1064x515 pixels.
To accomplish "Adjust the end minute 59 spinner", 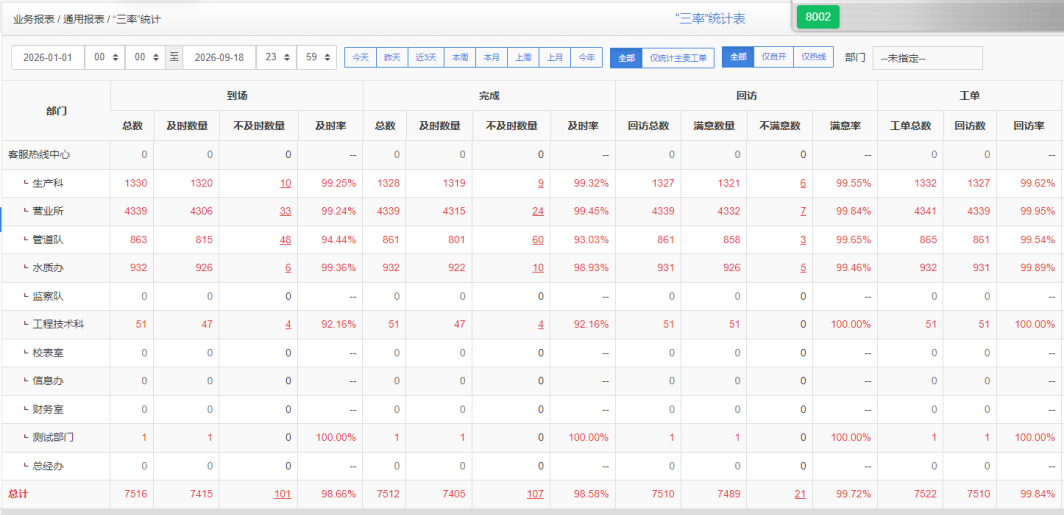I will tap(317, 58).
